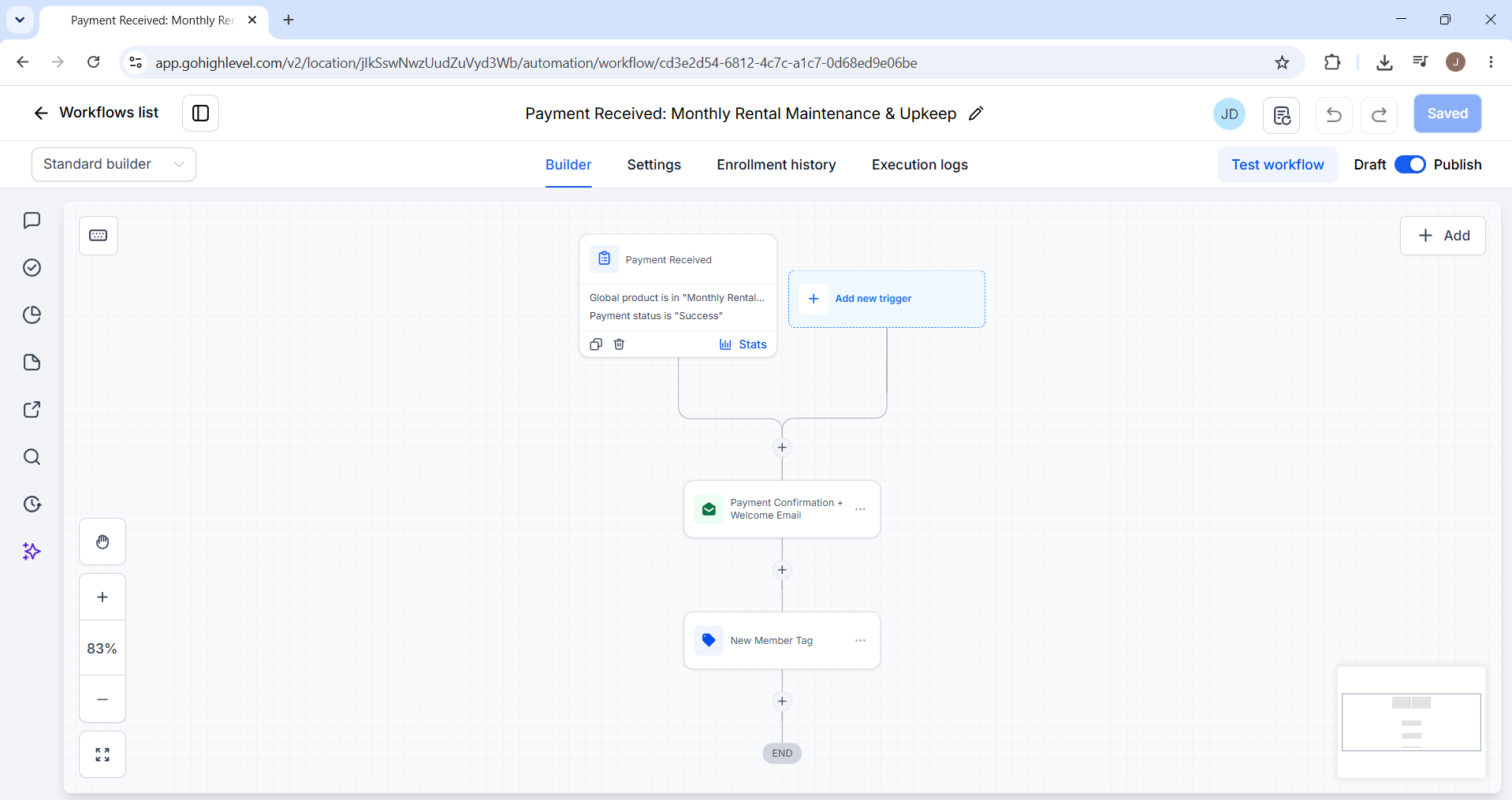Screen dimensions: 1512x800
Task: Open keyboard shortcuts icon on canvas
Action: pos(99,236)
